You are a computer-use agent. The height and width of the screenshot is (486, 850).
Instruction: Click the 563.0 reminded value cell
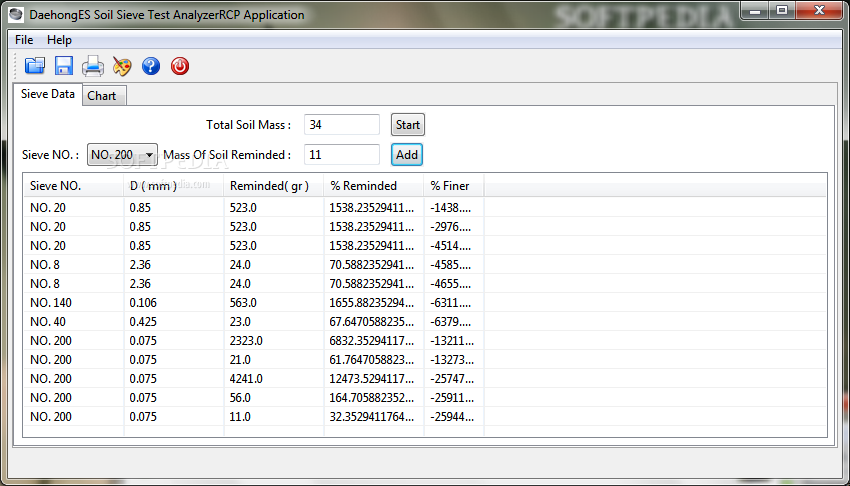click(274, 303)
